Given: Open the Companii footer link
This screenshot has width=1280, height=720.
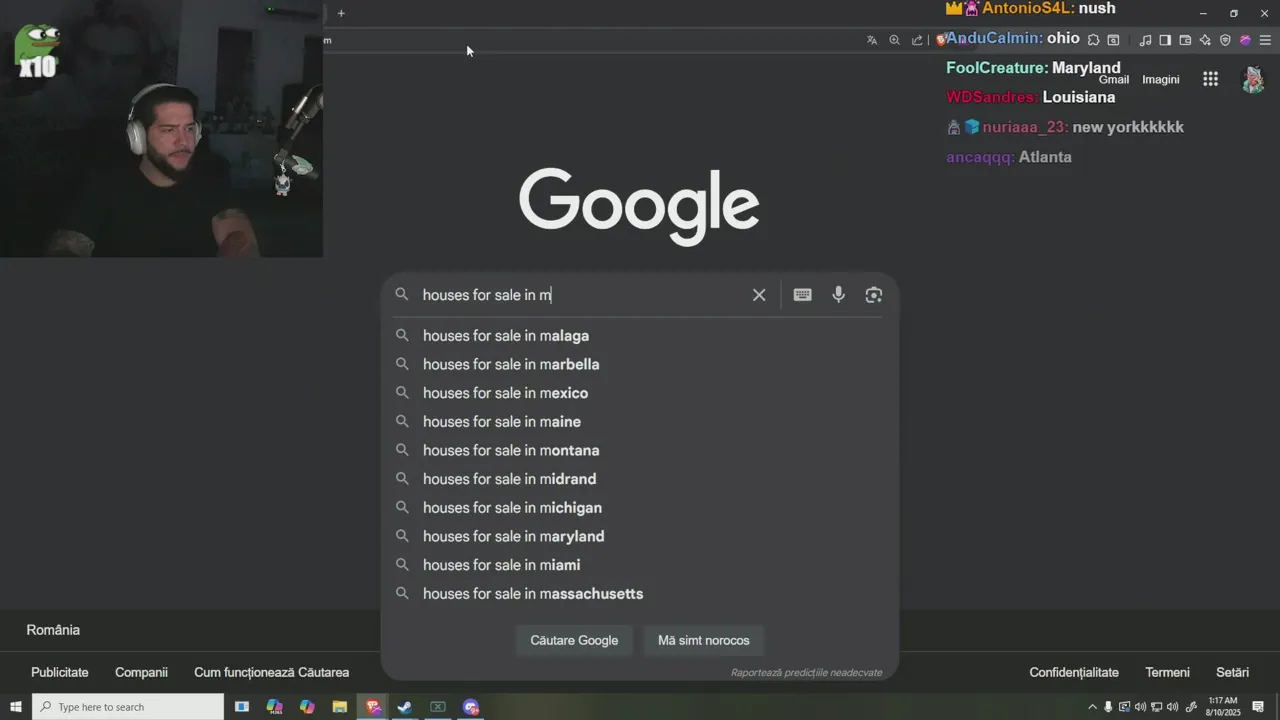Looking at the screenshot, I should pos(141,672).
